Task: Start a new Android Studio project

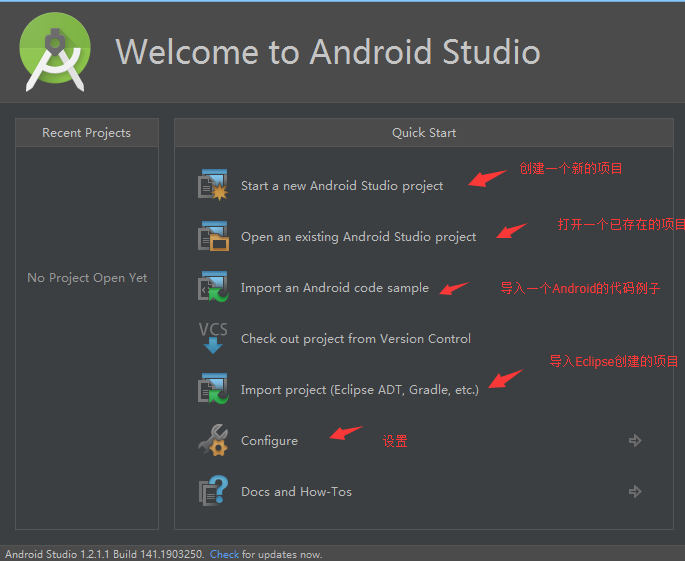Action: 342,186
